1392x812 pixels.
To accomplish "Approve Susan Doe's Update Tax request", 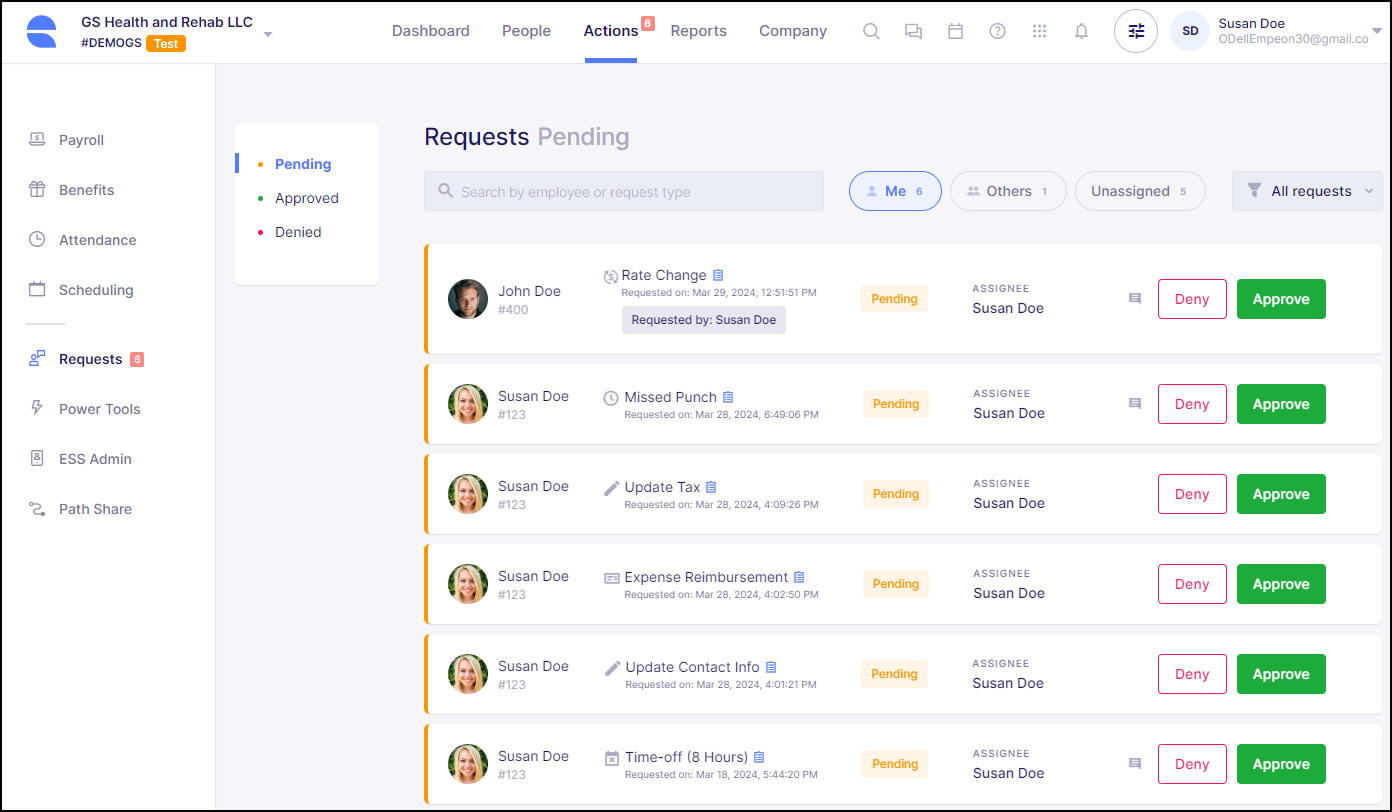I will click(1281, 494).
